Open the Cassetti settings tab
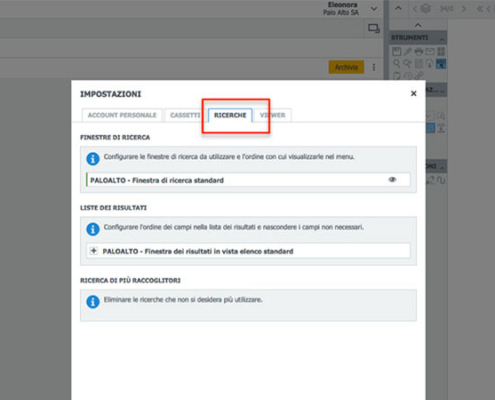 point(185,115)
